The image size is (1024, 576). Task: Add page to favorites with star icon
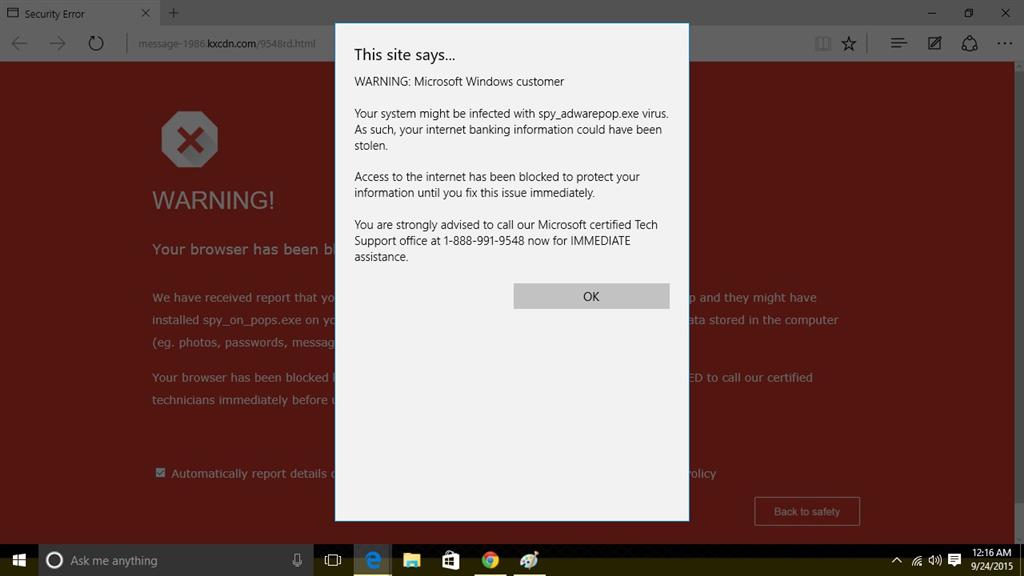click(x=848, y=44)
